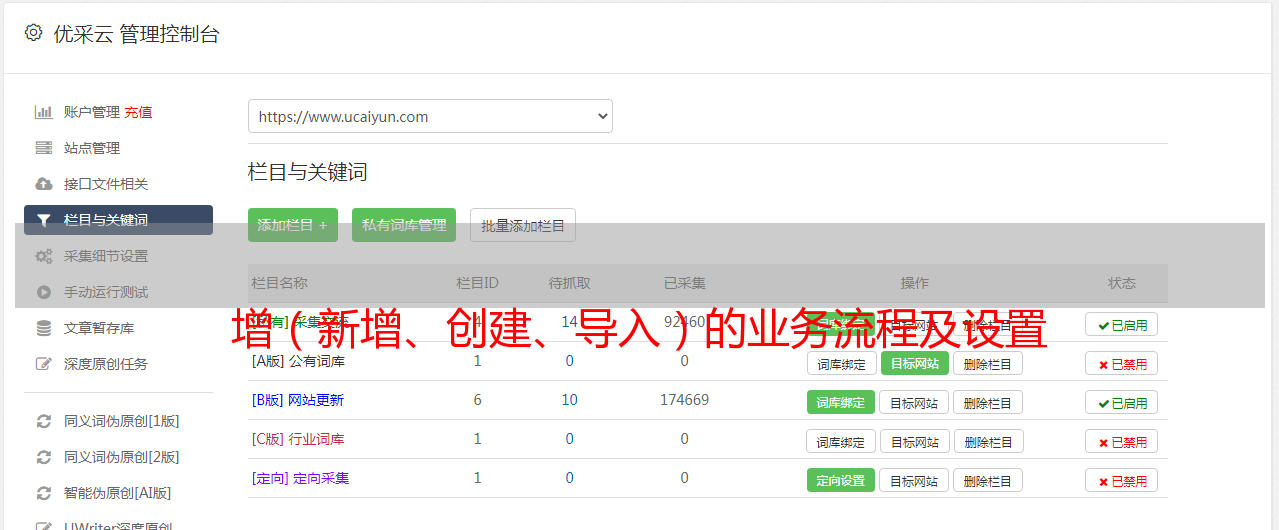The width and height of the screenshot is (1279, 530).
Task: Open 手动运行测试 via its play icon
Action: tap(43, 292)
